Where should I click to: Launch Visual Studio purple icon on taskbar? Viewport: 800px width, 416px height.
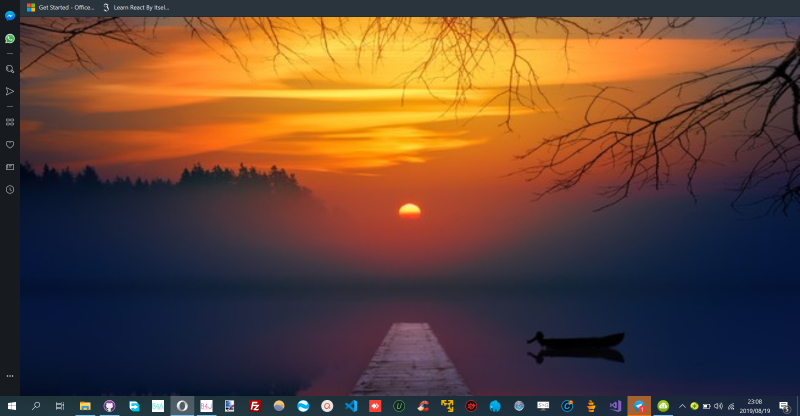point(615,406)
